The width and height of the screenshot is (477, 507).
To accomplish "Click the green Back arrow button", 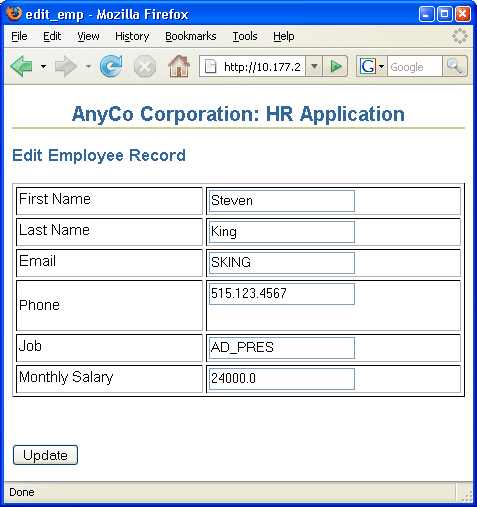I will pos(21,66).
